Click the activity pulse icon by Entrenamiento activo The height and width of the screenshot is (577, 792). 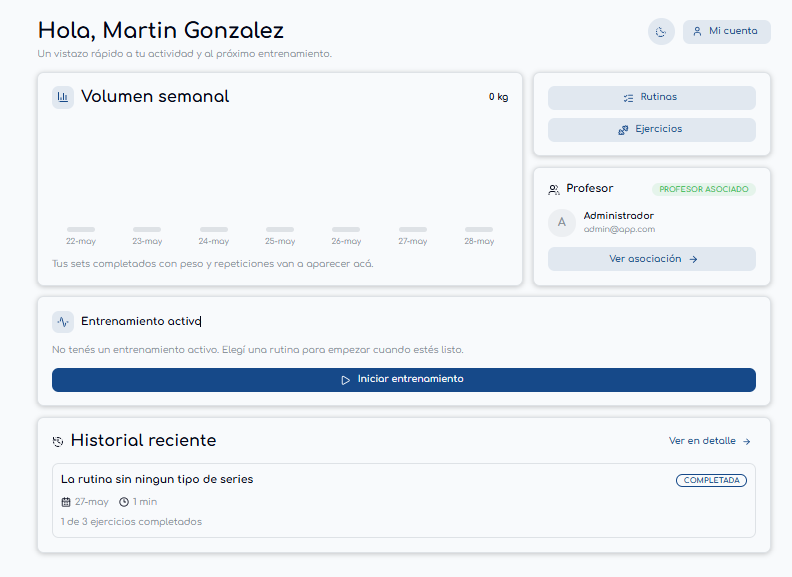(x=63, y=322)
